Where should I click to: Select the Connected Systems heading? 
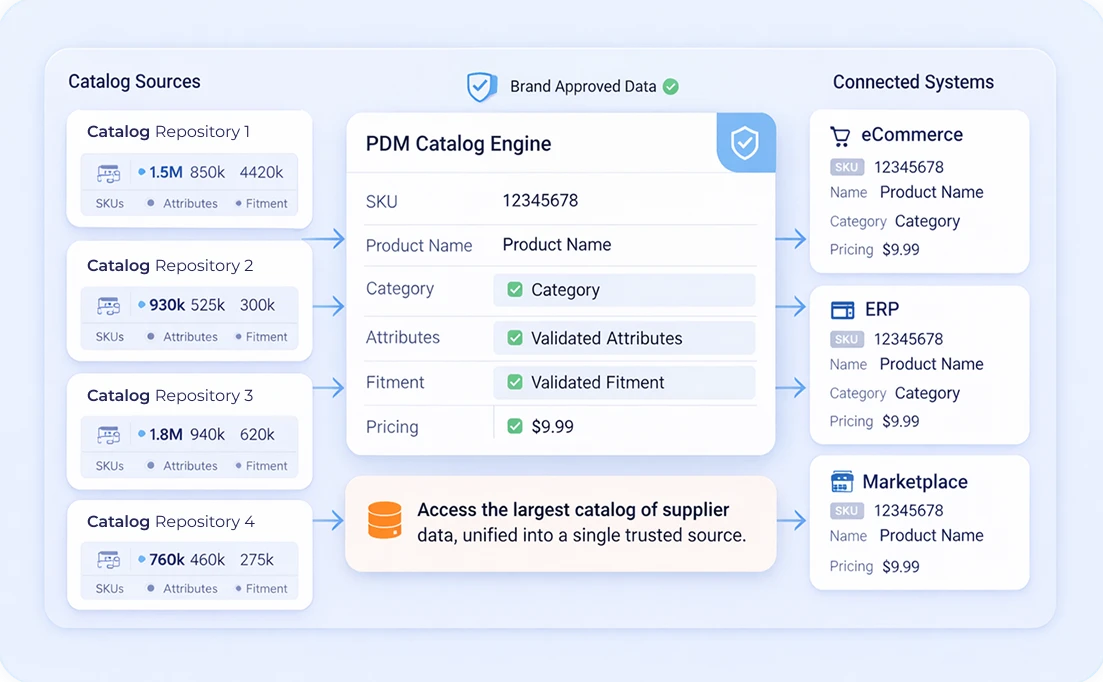(x=913, y=82)
